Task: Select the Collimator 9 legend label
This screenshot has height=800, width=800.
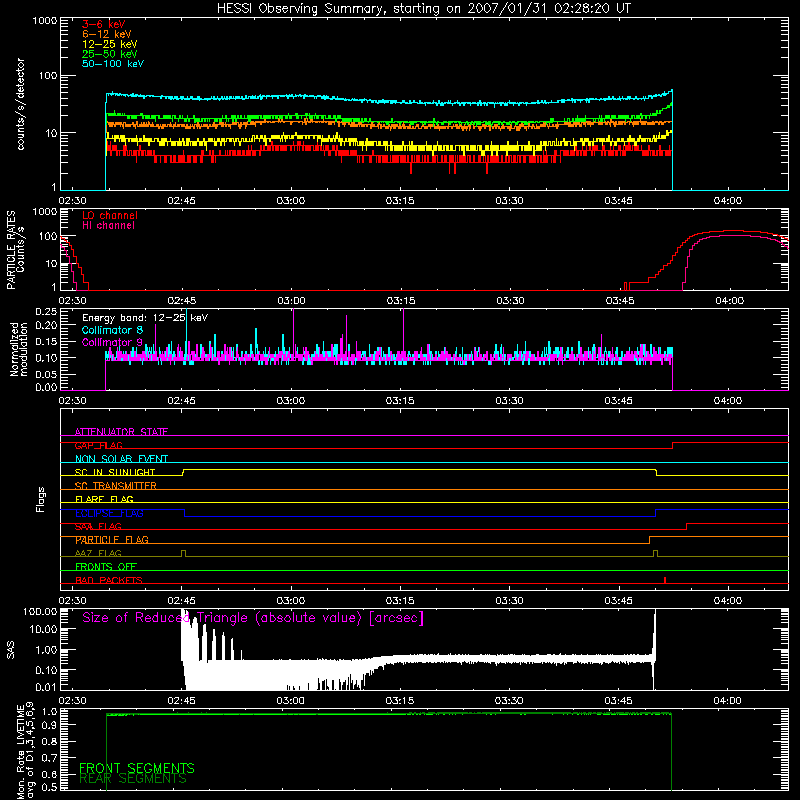Action: 112,342
